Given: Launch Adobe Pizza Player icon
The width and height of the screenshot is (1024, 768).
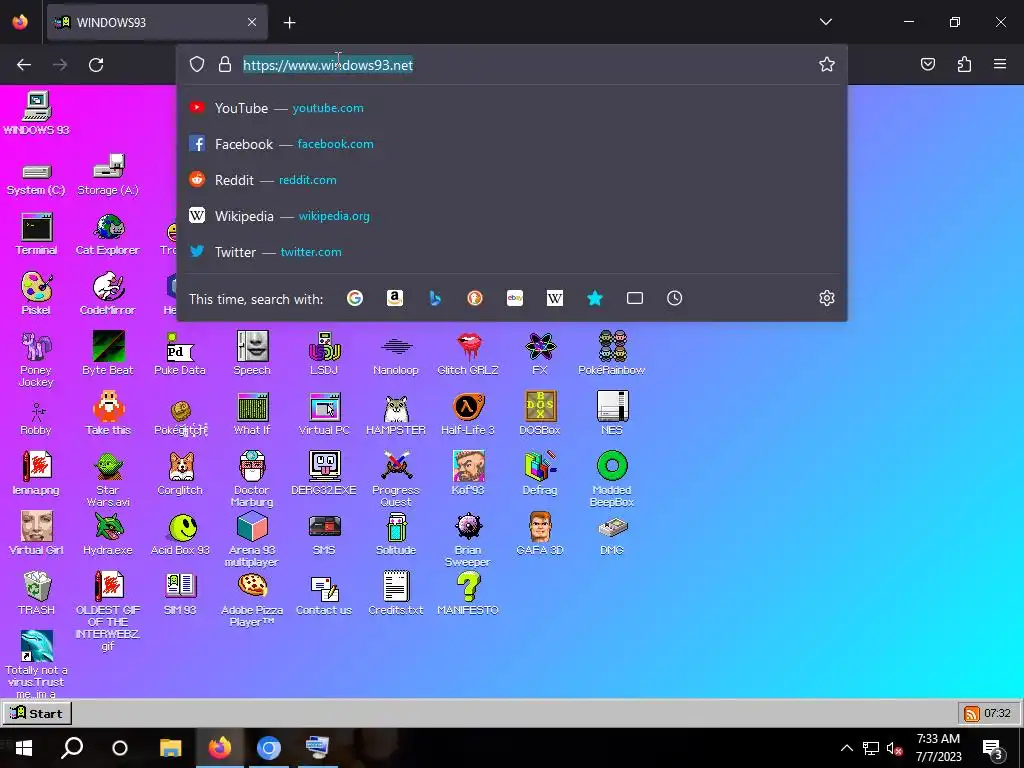Looking at the screenshot, I should [252, 586].
